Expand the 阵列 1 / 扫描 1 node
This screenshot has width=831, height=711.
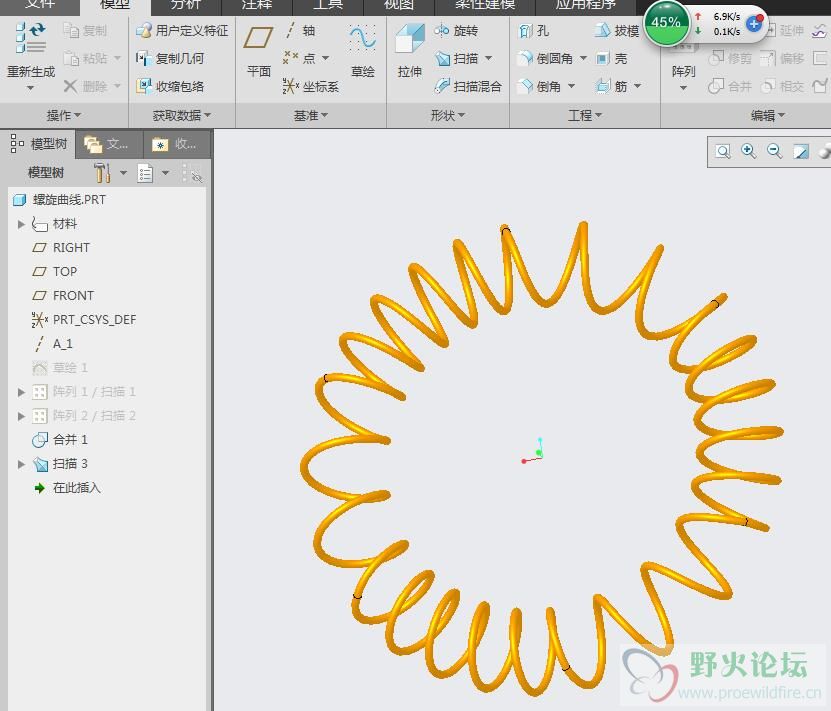pyautogui.click(x=21, y=392)
